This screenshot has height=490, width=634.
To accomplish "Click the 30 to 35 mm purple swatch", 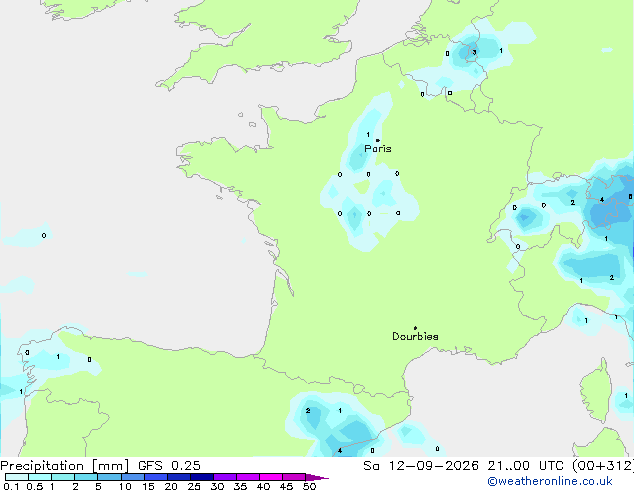I will 225,477.
